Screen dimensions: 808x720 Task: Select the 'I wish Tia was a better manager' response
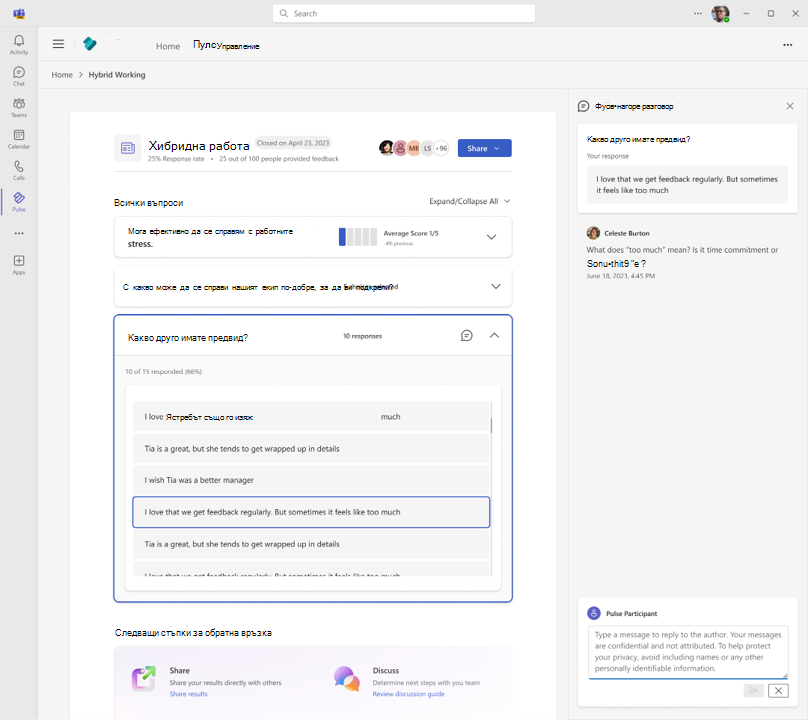[311, 480]
